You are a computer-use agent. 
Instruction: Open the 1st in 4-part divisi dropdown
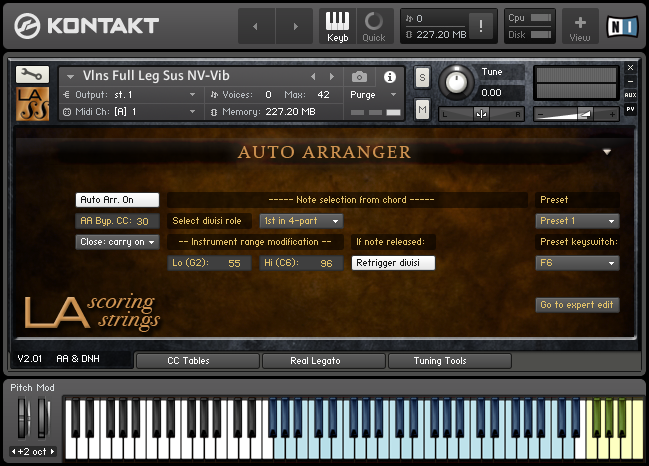(x=301, y=221)
